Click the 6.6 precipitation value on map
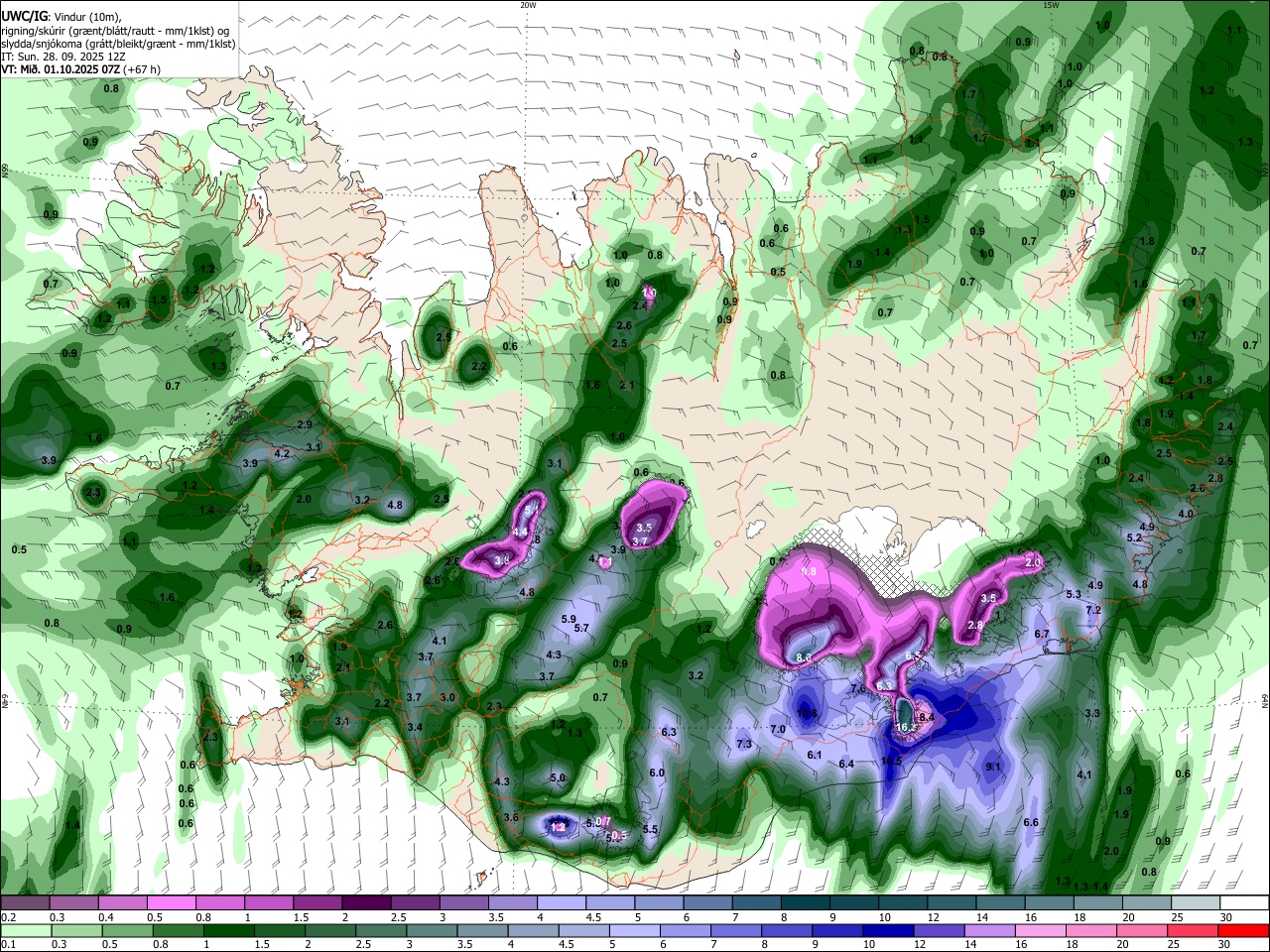Viewport: 1270px width, 952px height. [1031, 822]
